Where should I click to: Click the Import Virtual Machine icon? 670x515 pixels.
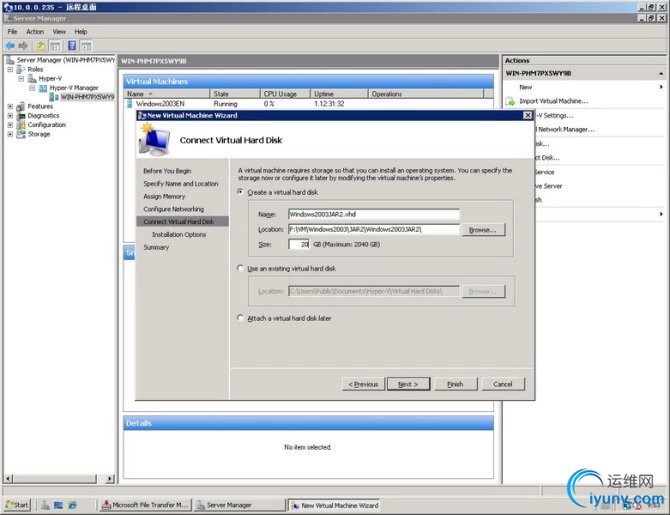click(x=510, y=101)
